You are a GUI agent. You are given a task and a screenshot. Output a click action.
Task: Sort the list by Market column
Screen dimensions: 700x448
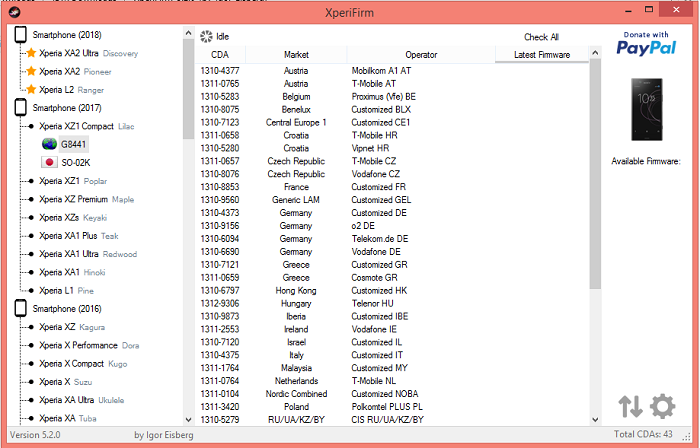pyautogui.click(x=296, y=54)
